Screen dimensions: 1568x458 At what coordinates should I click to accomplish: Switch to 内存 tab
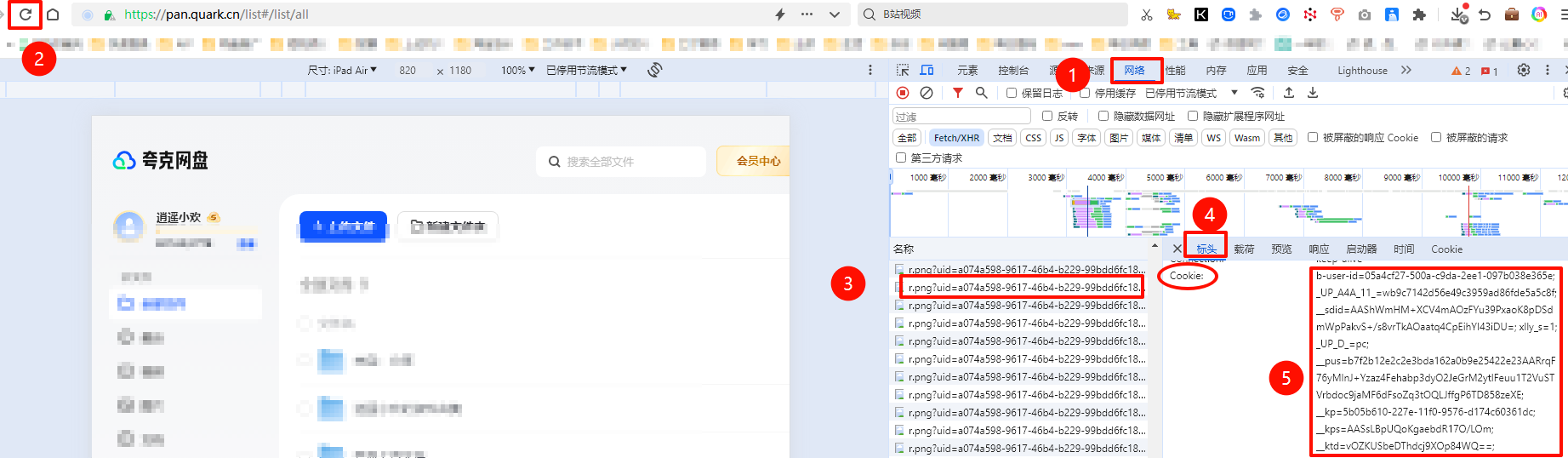coord(1216,70)
